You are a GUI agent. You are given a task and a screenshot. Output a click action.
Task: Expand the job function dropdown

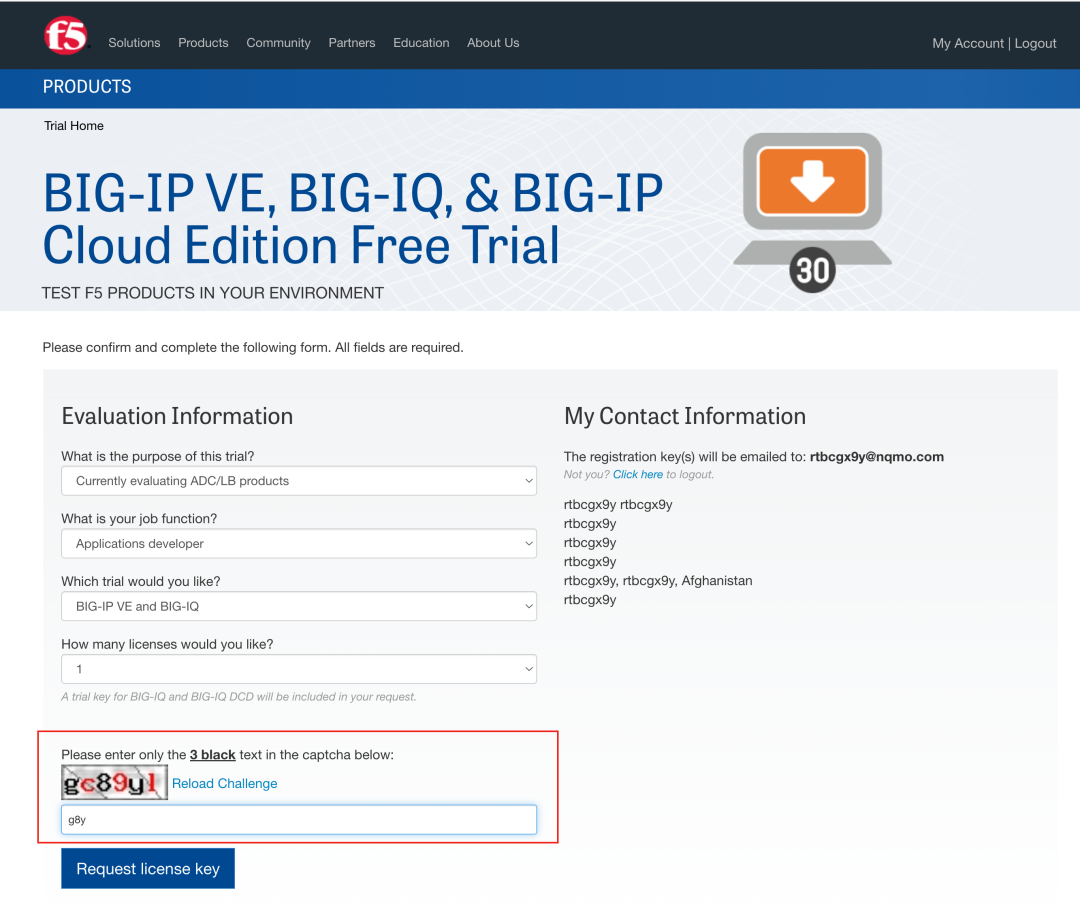point(299,543)
